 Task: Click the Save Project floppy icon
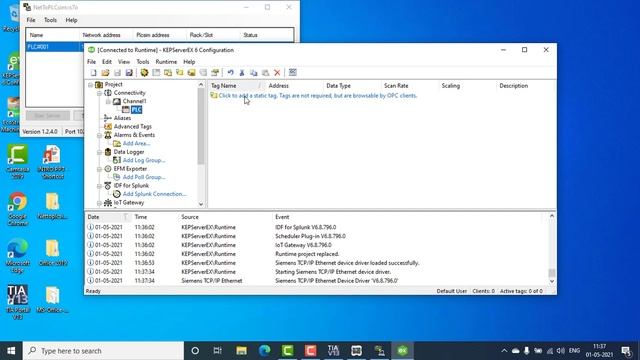point(117,73)
